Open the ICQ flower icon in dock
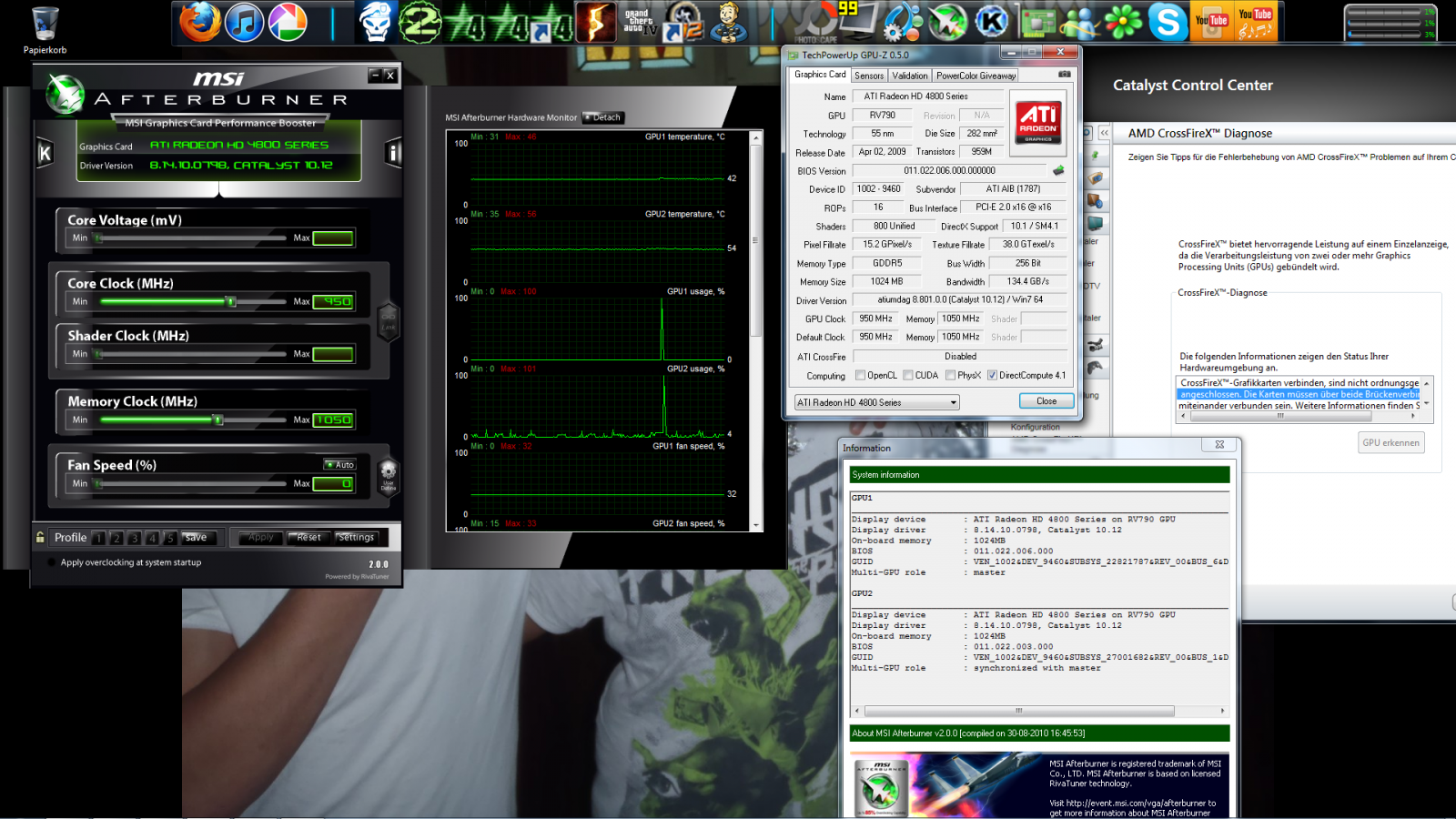1456x819 pixels. [1124, 22]
